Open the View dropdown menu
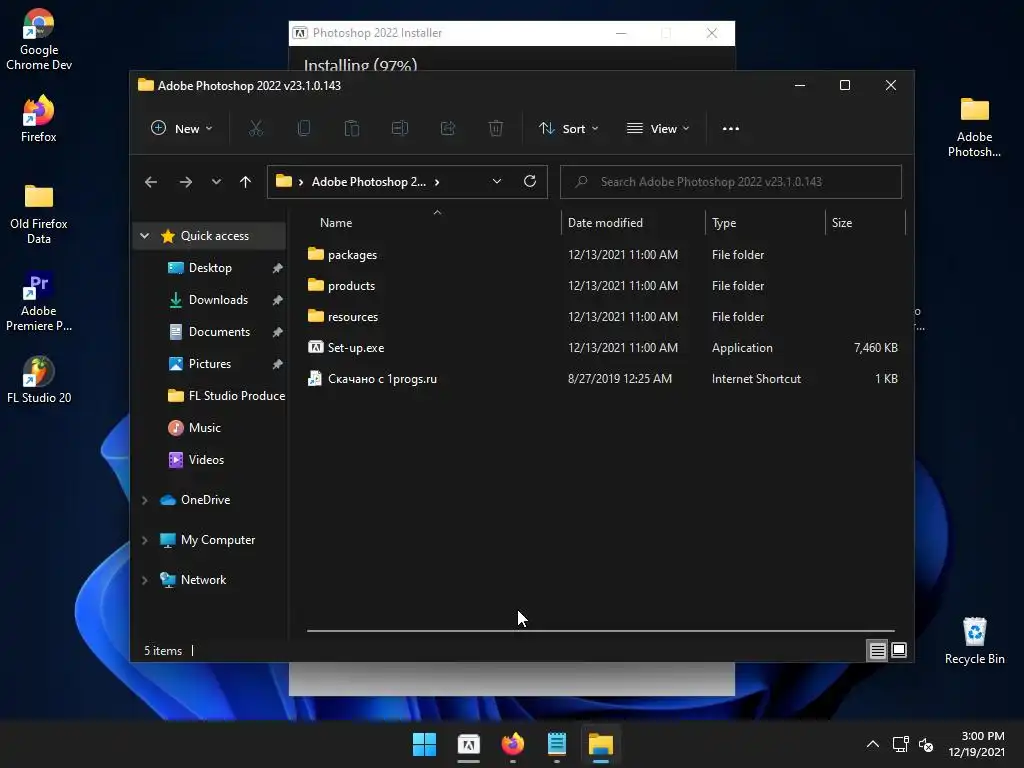Screen dimensions: 1024x768 click(x=658, y=129)
